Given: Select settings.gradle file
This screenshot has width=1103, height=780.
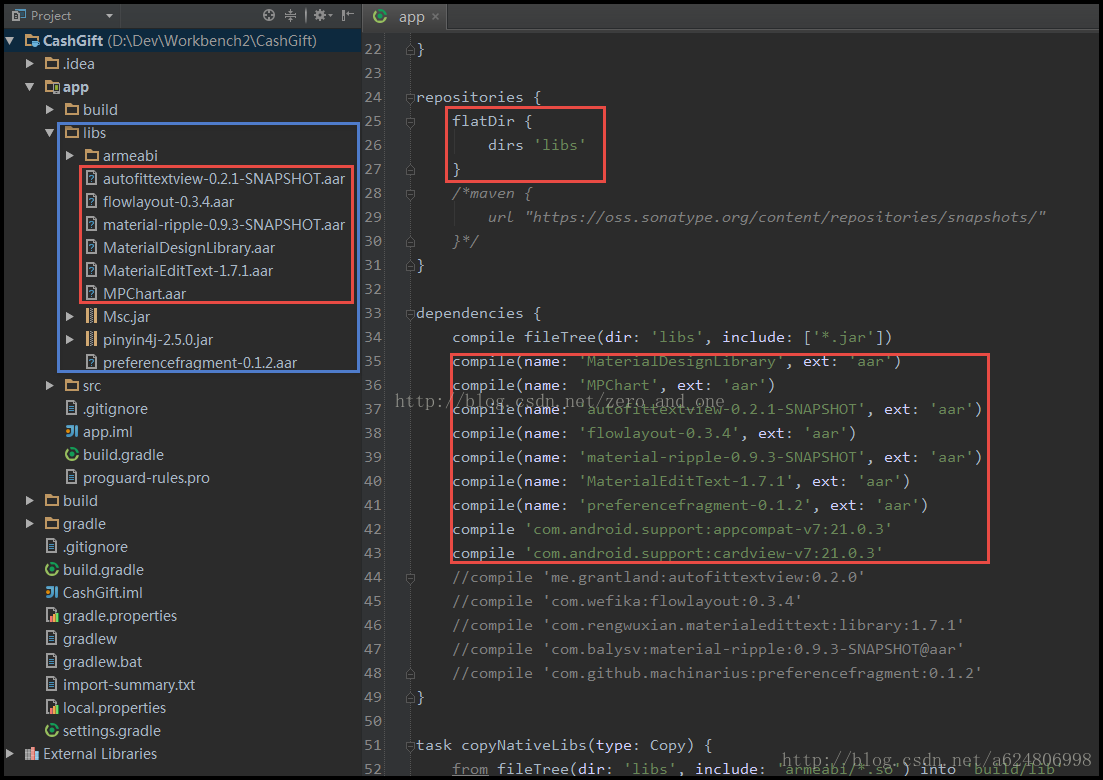Looking at the screenshot, I should pyautogui.click(x=112, y=731).
